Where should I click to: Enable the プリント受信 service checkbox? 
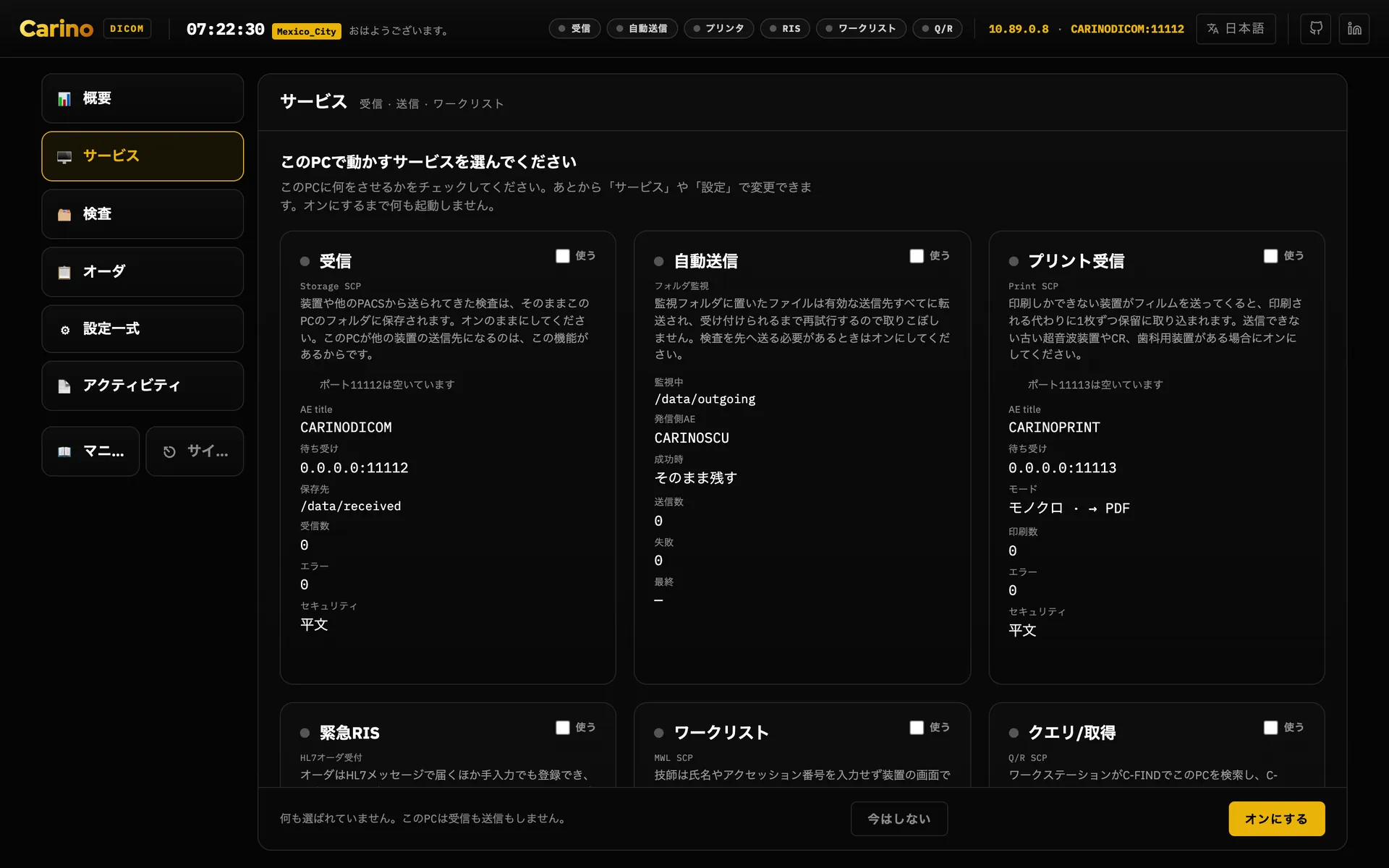pos(1270,256)
